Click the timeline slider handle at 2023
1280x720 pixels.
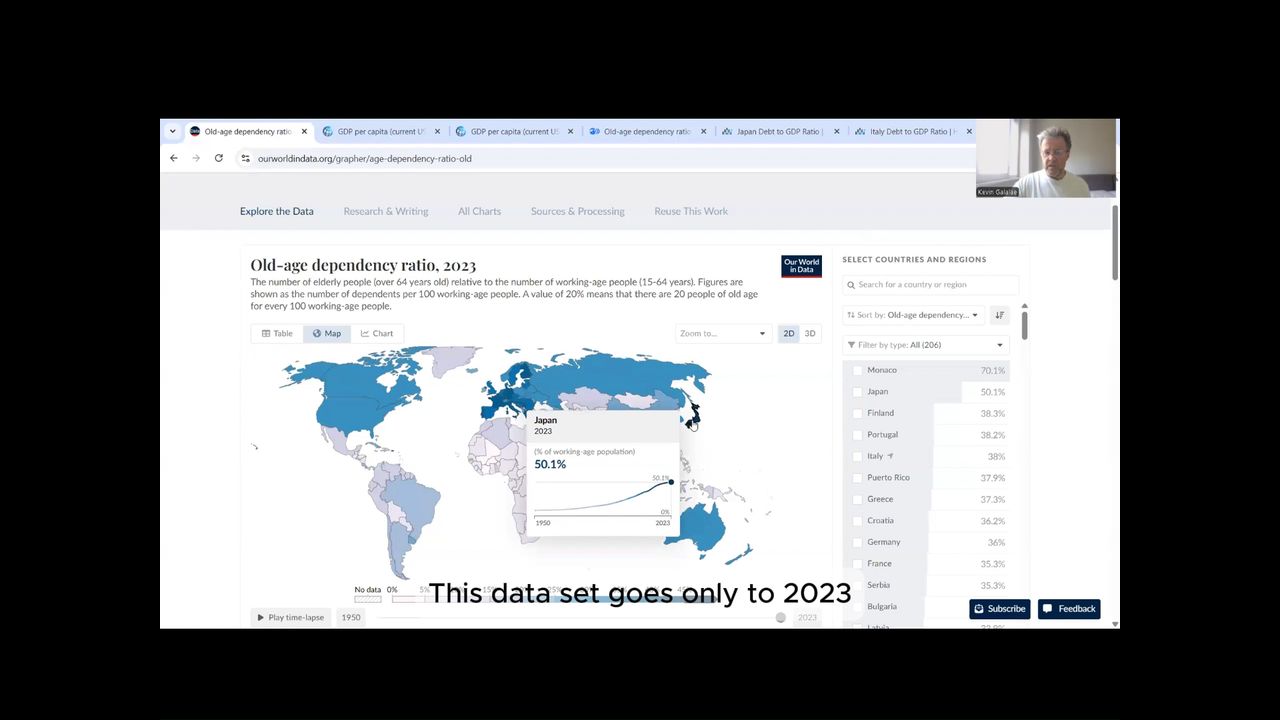pos(781,617)
